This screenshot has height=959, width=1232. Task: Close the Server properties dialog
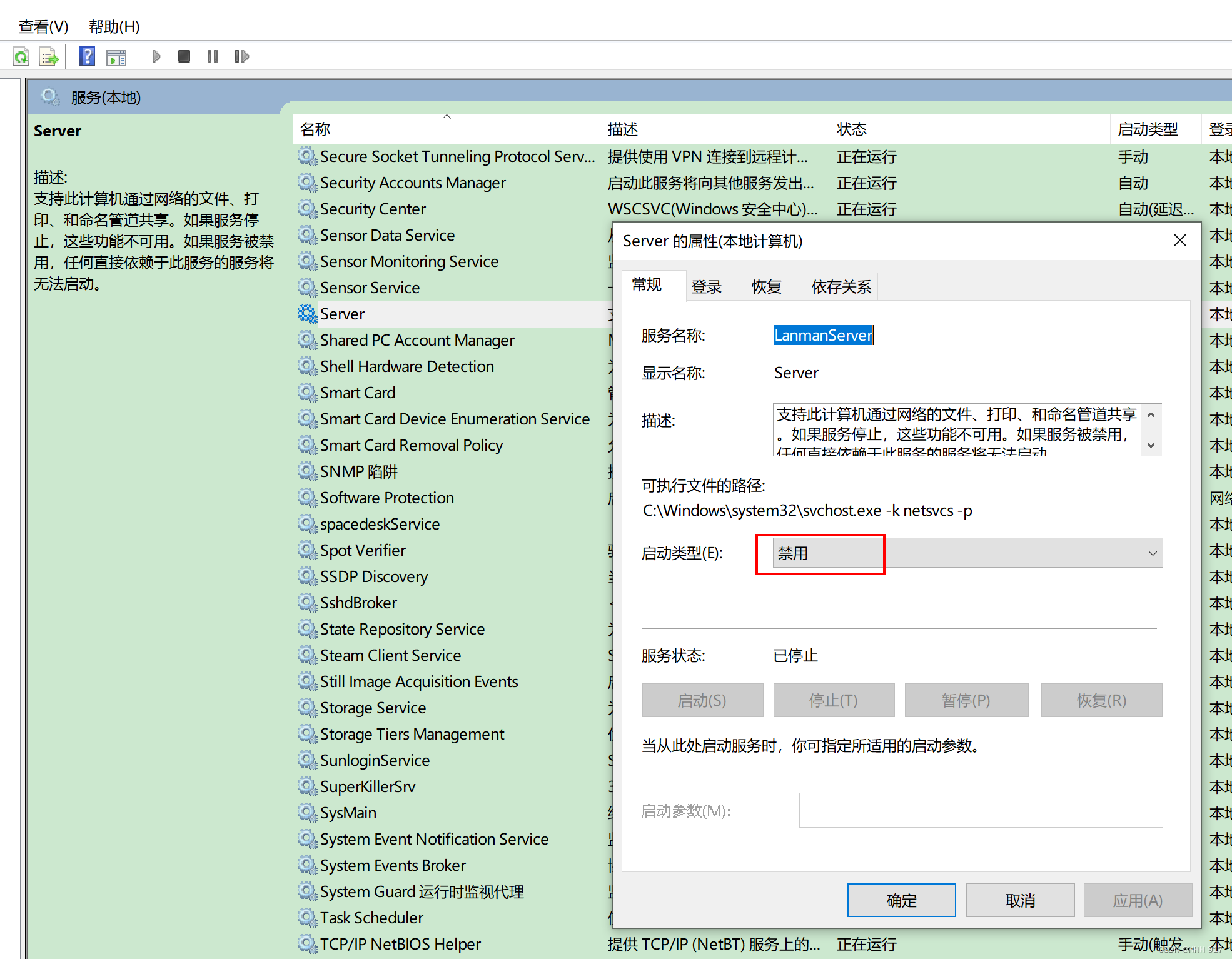click(x=1179, y=241)
